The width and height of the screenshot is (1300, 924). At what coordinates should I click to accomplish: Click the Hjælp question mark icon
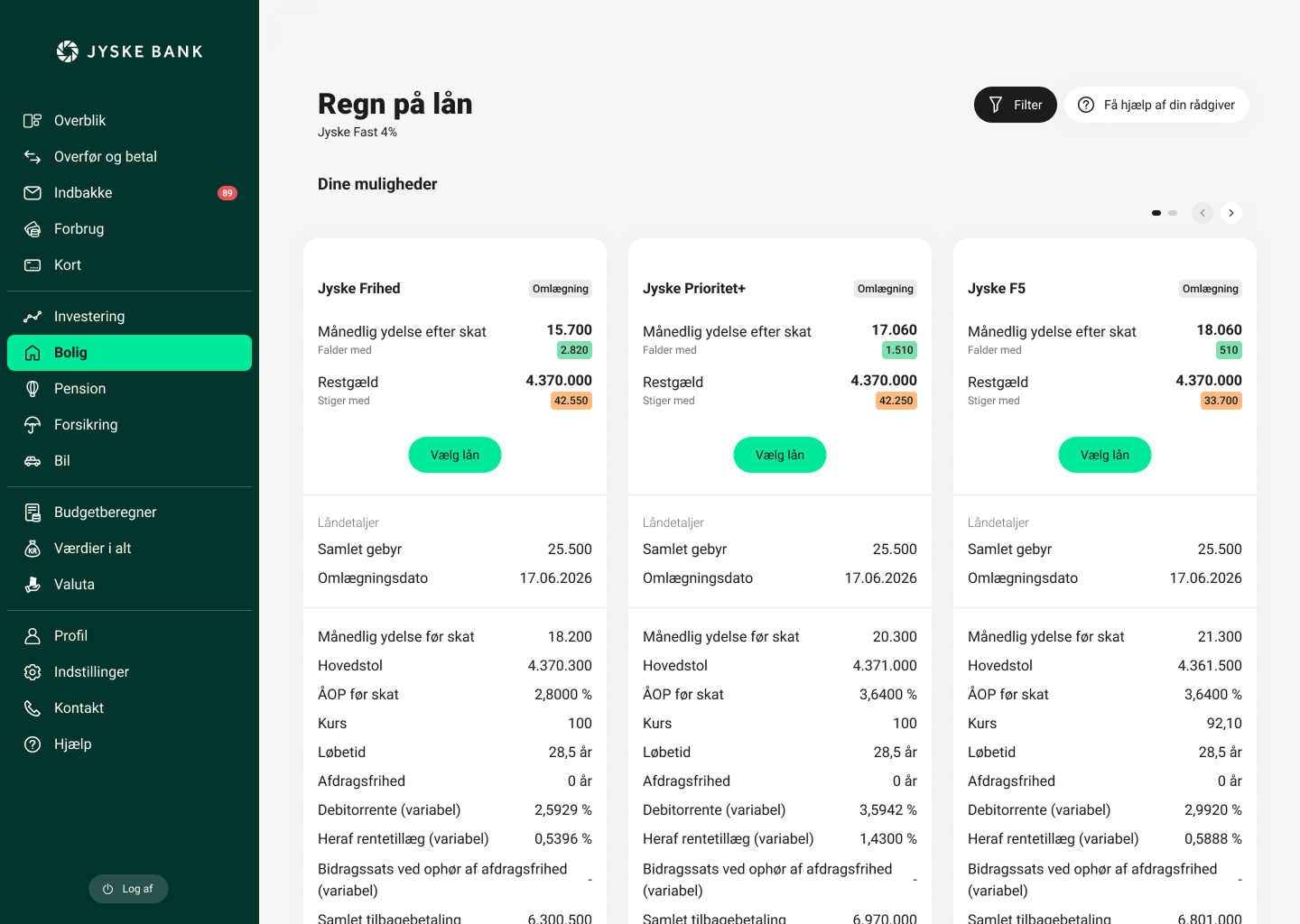pyautogui.click(x=32, y=744)
